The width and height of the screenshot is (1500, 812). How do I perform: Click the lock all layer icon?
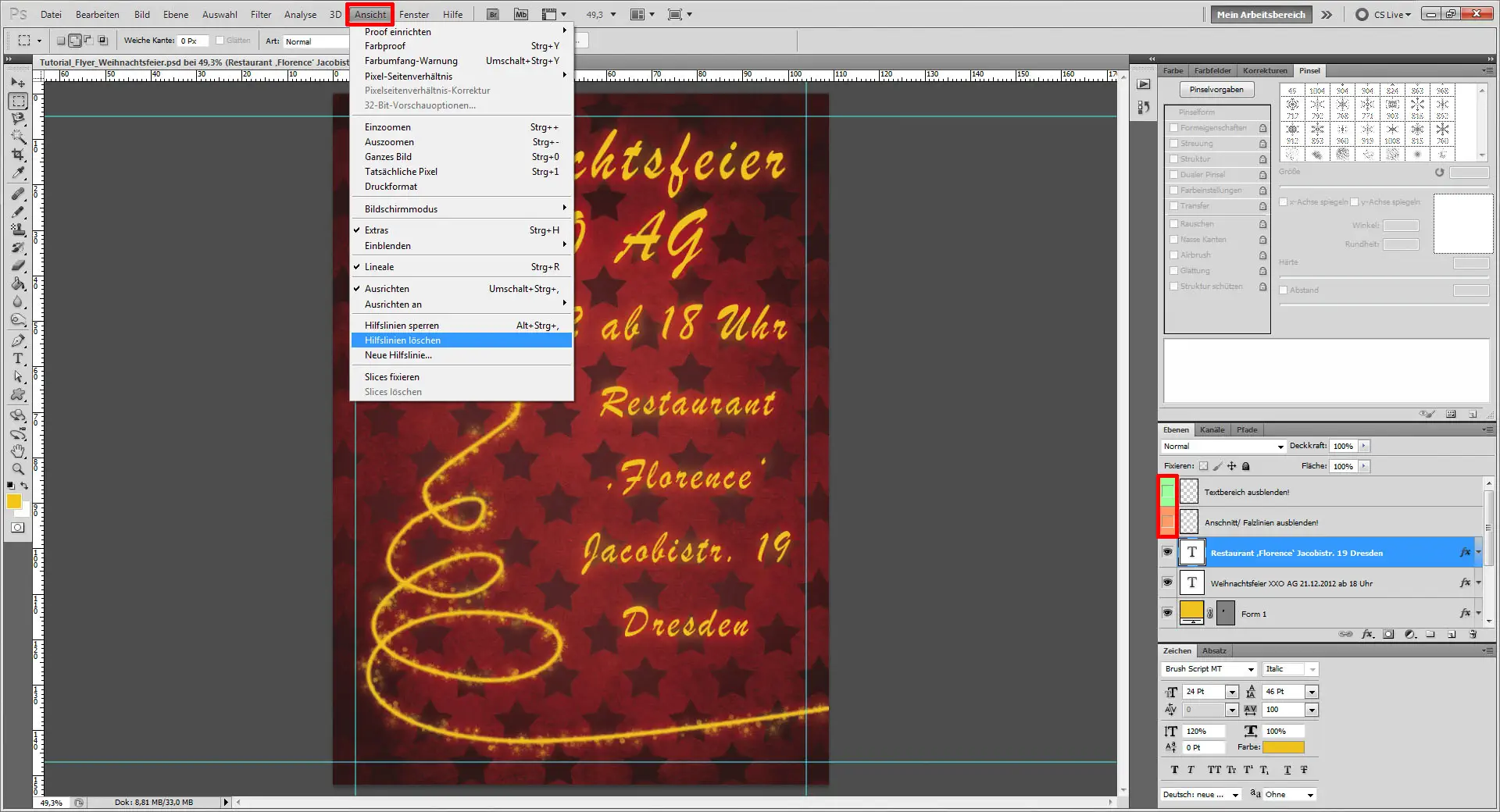[1246, 466]
